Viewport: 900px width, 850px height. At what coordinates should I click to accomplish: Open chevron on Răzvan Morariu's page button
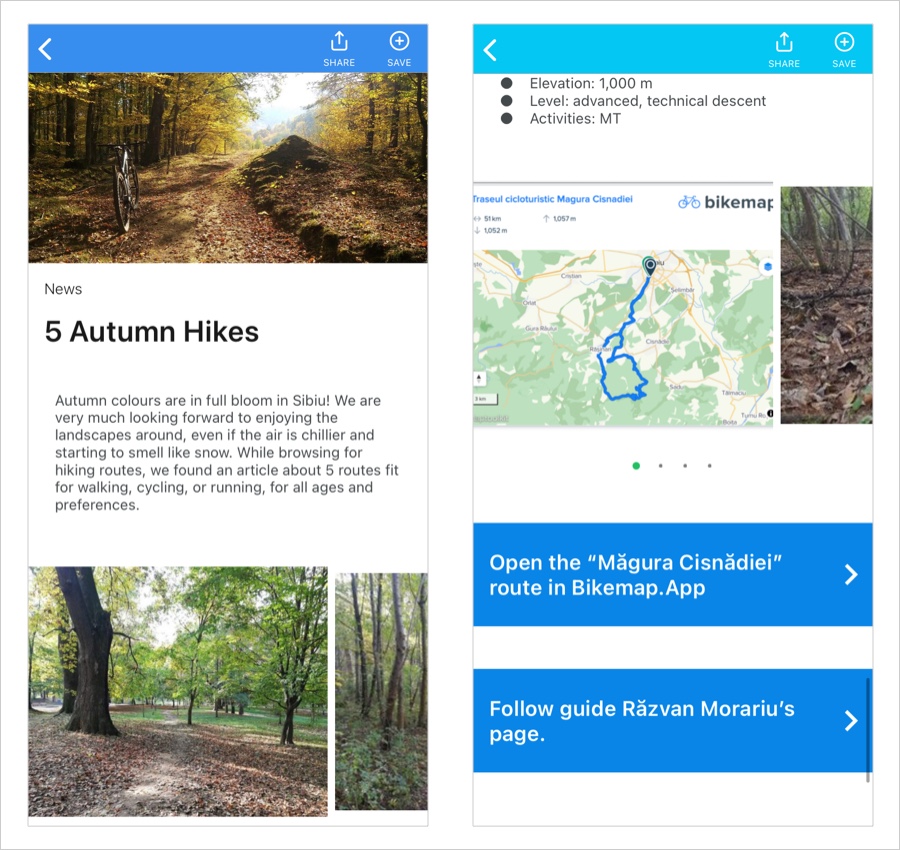[x=851, y=720]
